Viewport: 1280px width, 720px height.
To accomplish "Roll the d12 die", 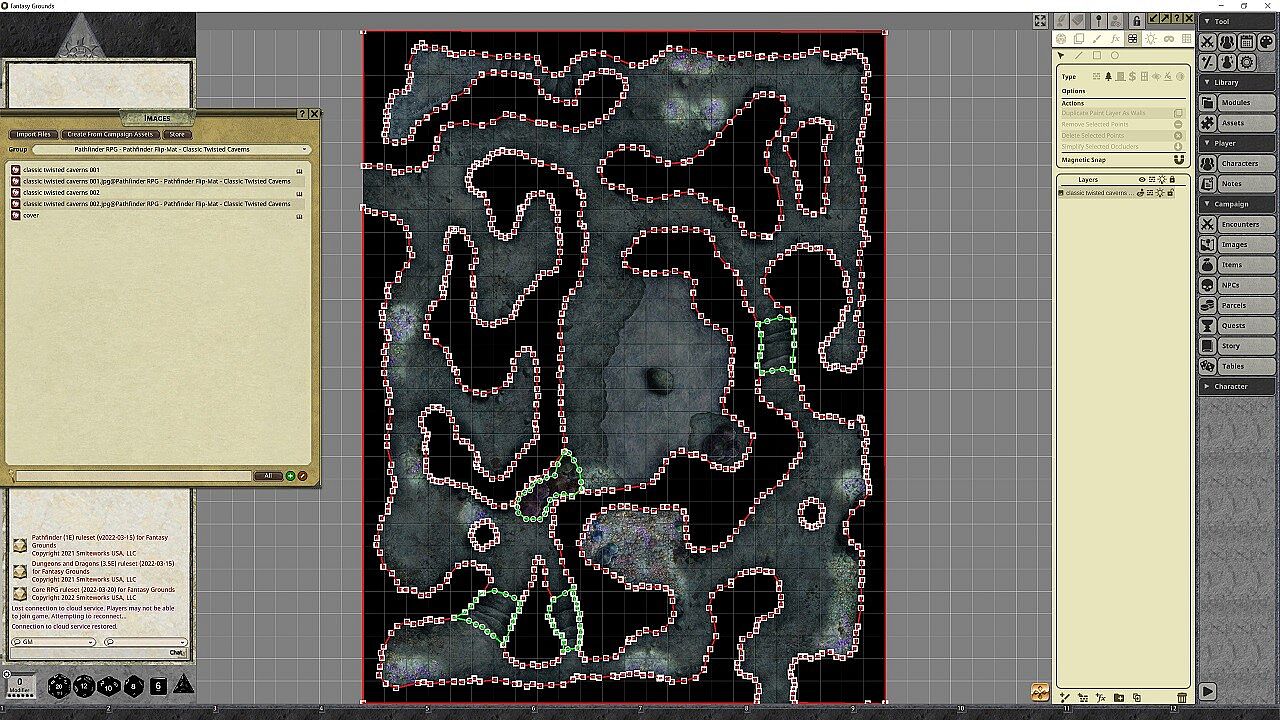I will click(x=84, y=686).
